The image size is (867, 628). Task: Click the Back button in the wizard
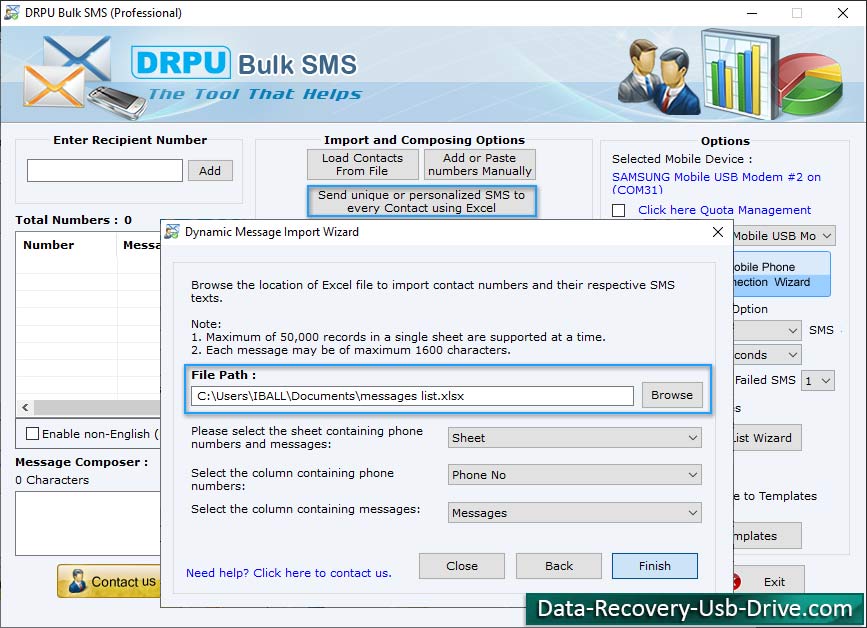[558, 566]
